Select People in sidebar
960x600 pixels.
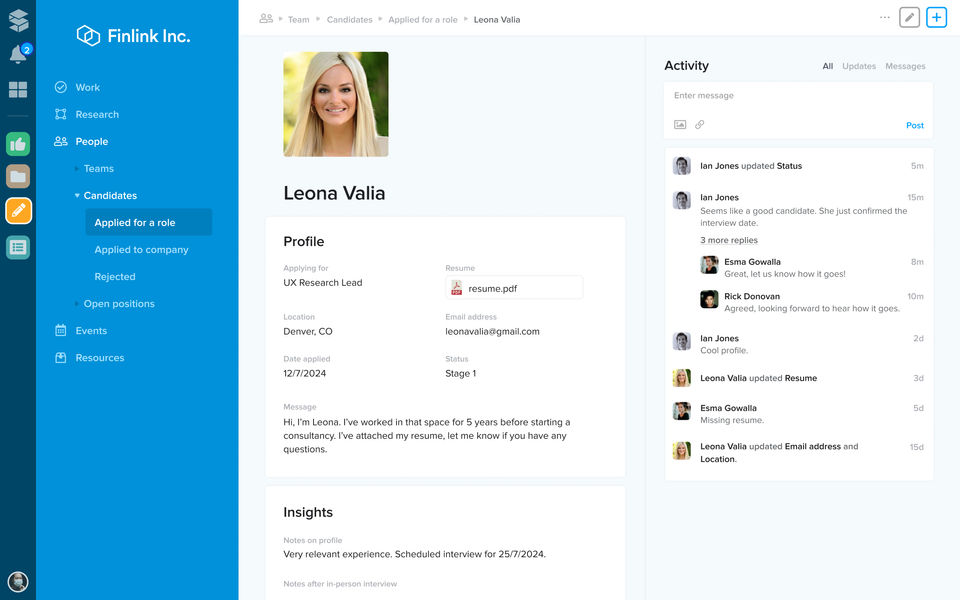92,141
